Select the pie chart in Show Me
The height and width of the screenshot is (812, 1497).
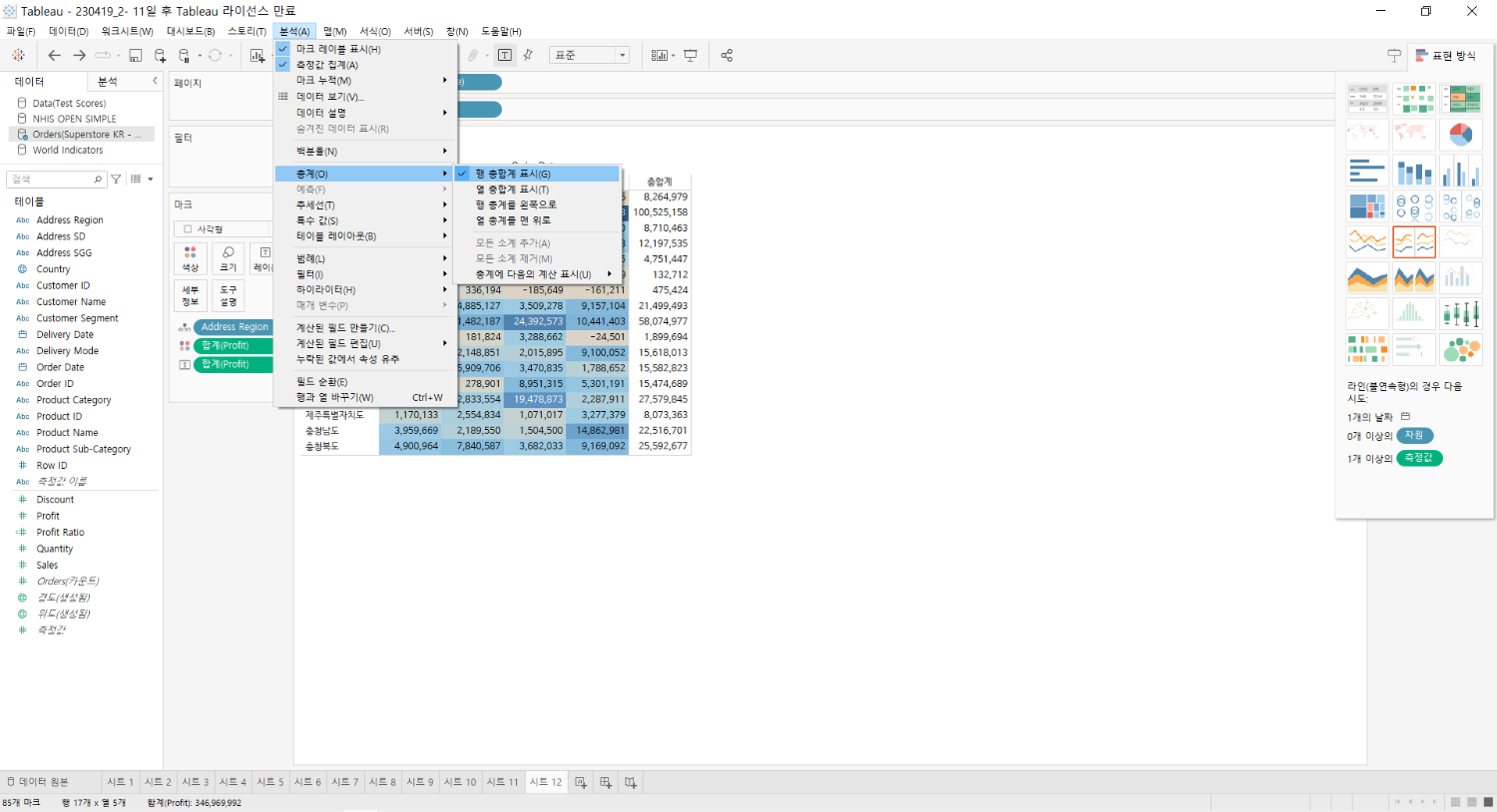(x=1461, y=134)
